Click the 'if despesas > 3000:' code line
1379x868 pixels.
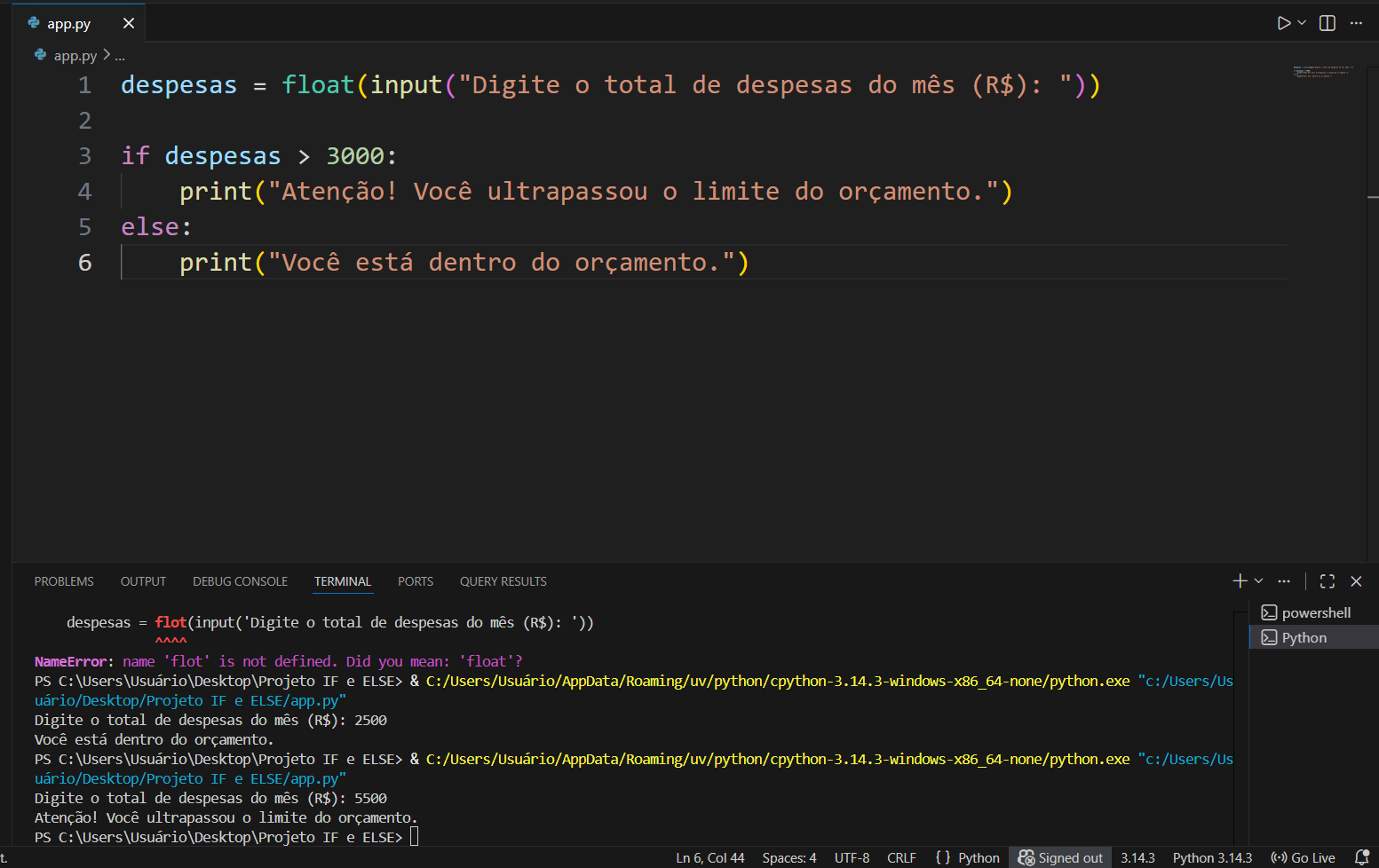point(258,156)
